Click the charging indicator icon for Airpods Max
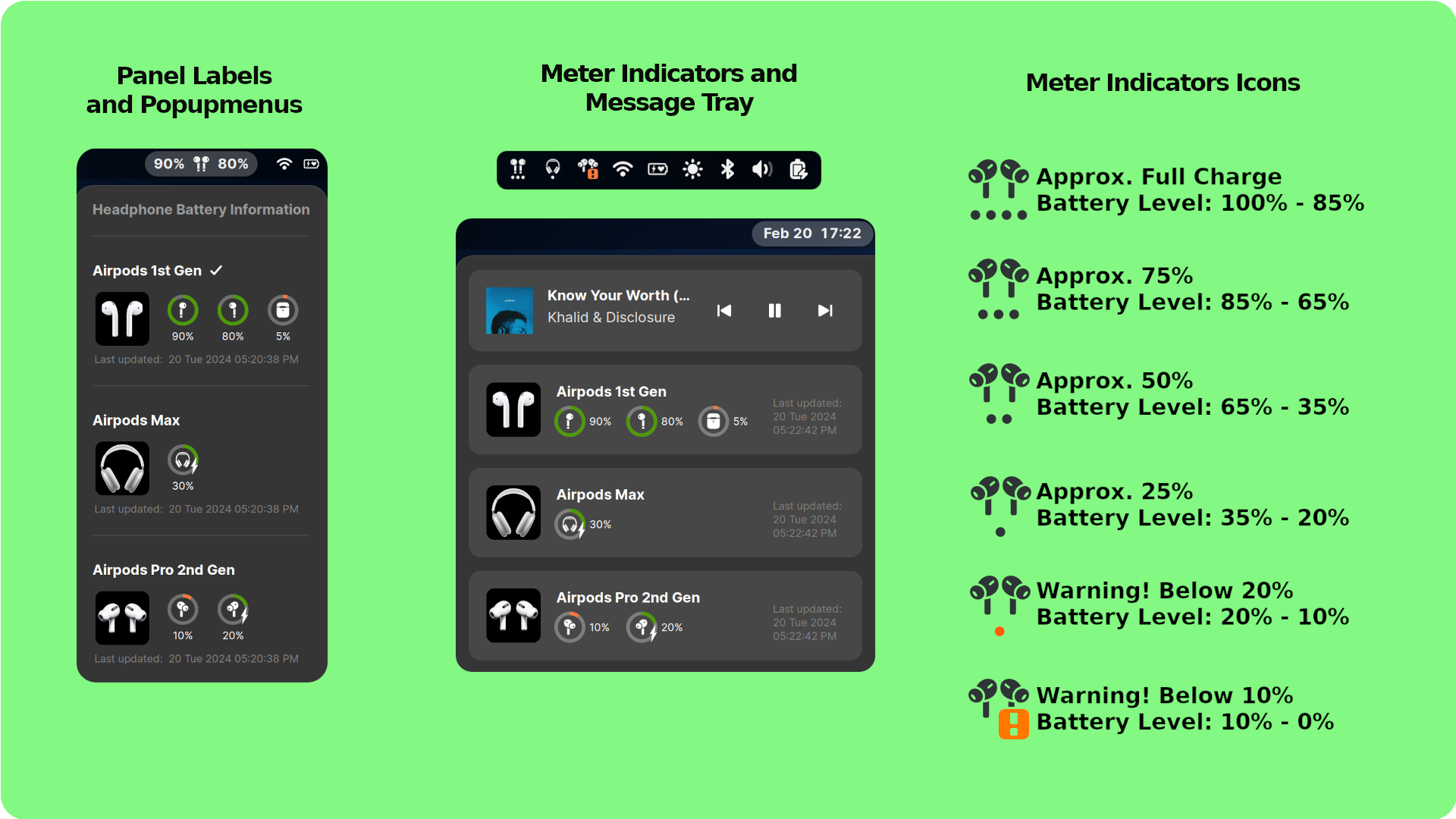 tap(181, 461)
